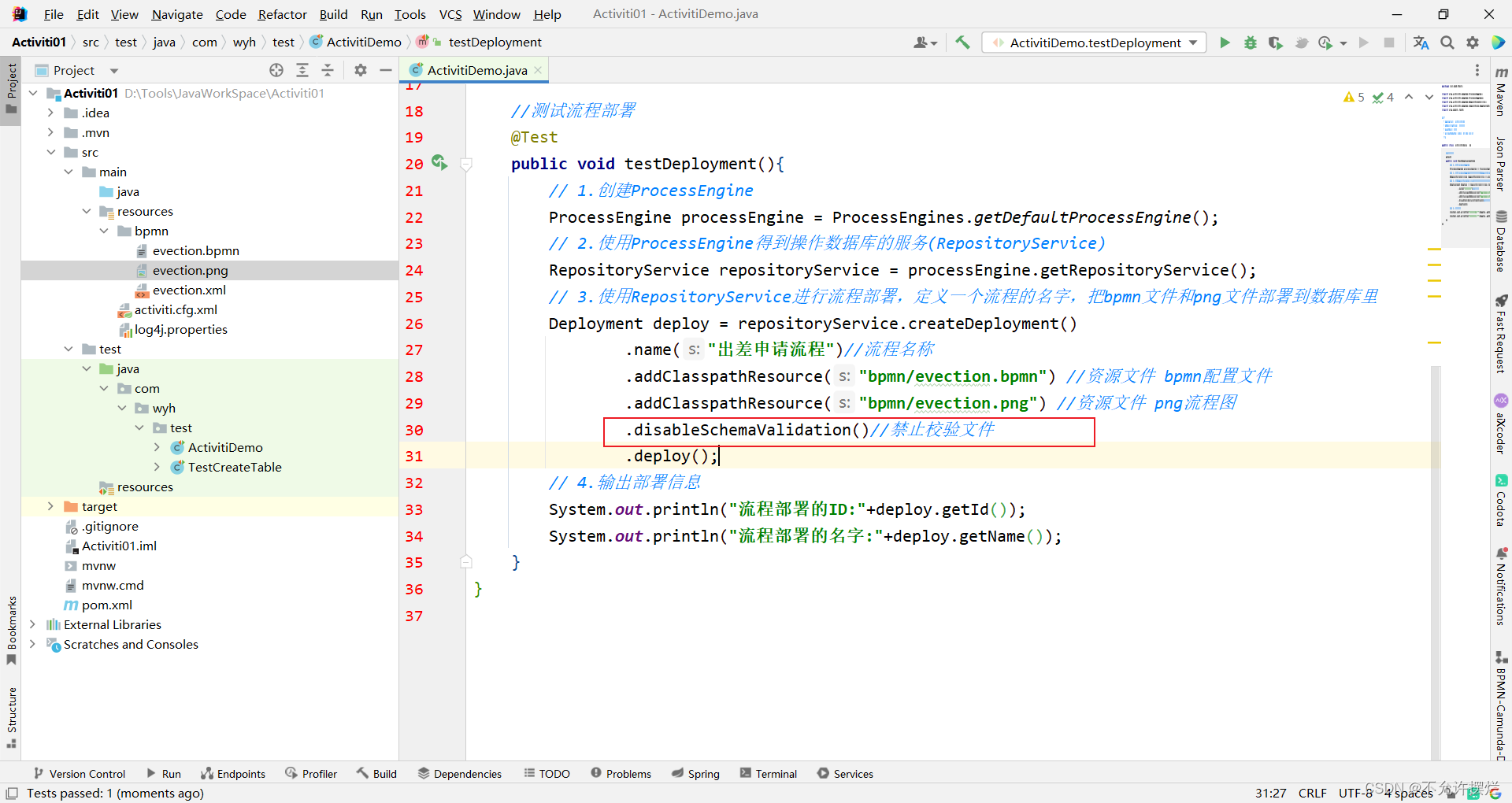Click the CRLF line separator indicator

pos(1312,793)
